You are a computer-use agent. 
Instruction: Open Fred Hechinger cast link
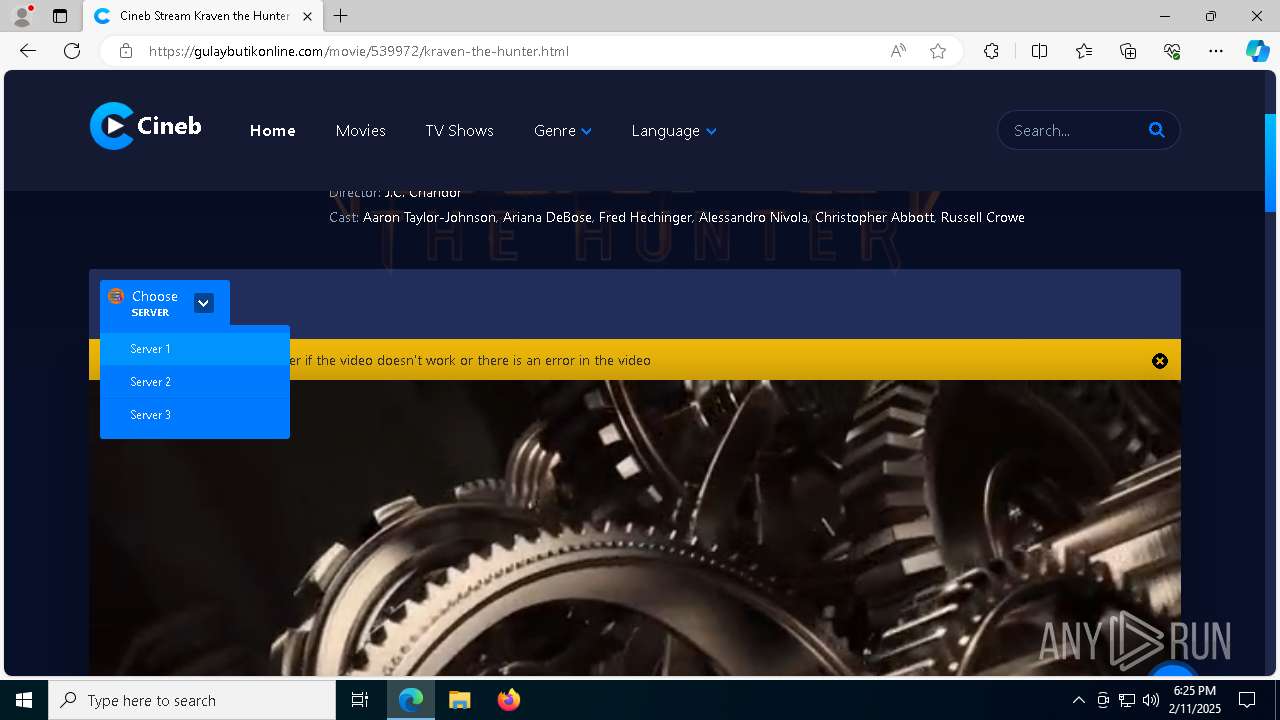[x=645, y=217]
